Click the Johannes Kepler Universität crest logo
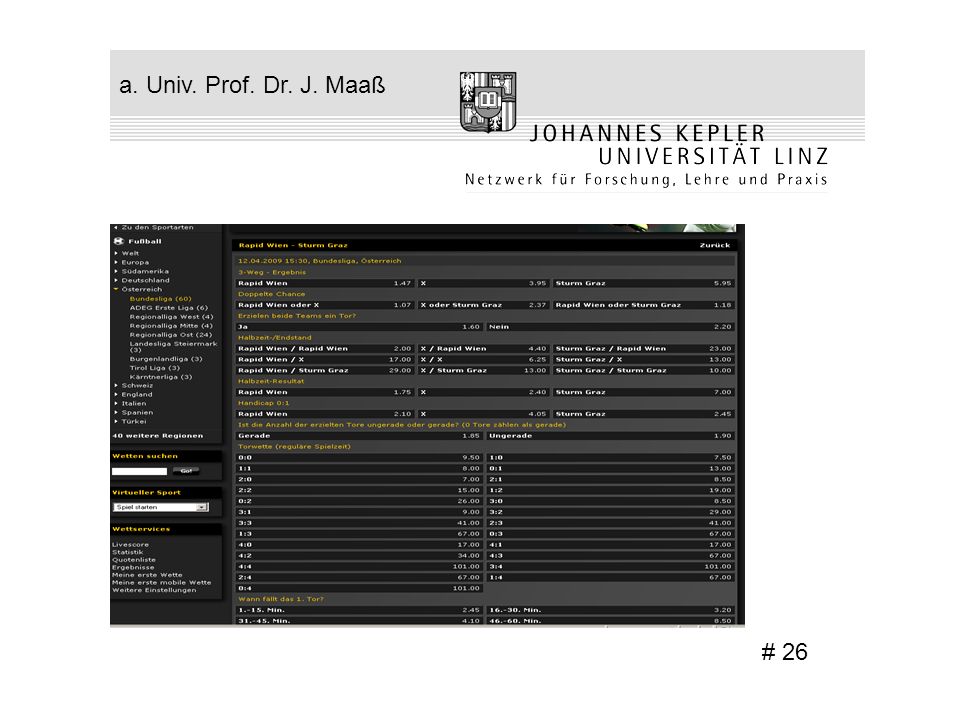Image resolution: width=960 pixels, height=720 pixels. tap(488, 102)
